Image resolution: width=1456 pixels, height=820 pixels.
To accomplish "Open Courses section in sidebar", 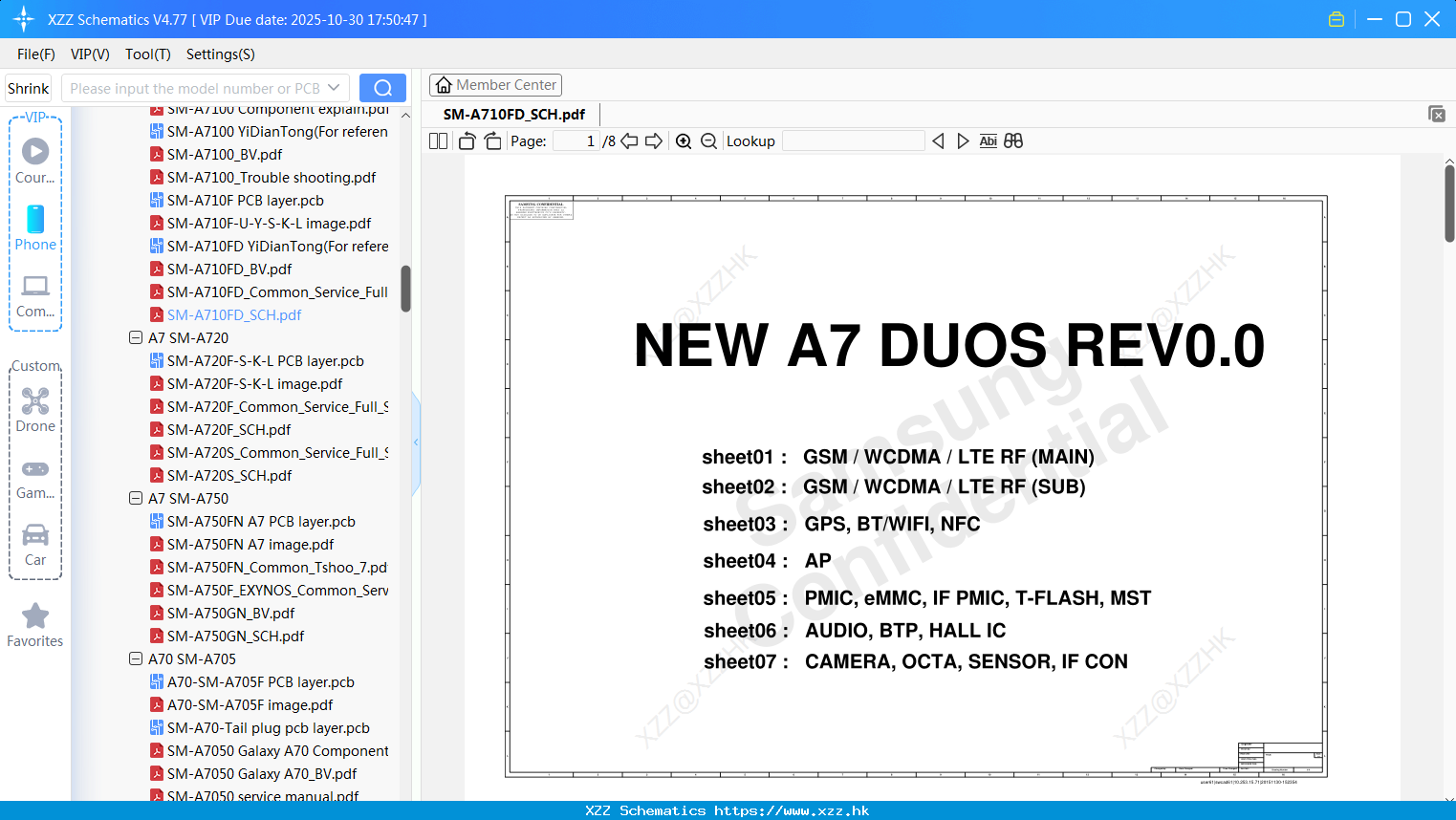I will coord(35,161).
